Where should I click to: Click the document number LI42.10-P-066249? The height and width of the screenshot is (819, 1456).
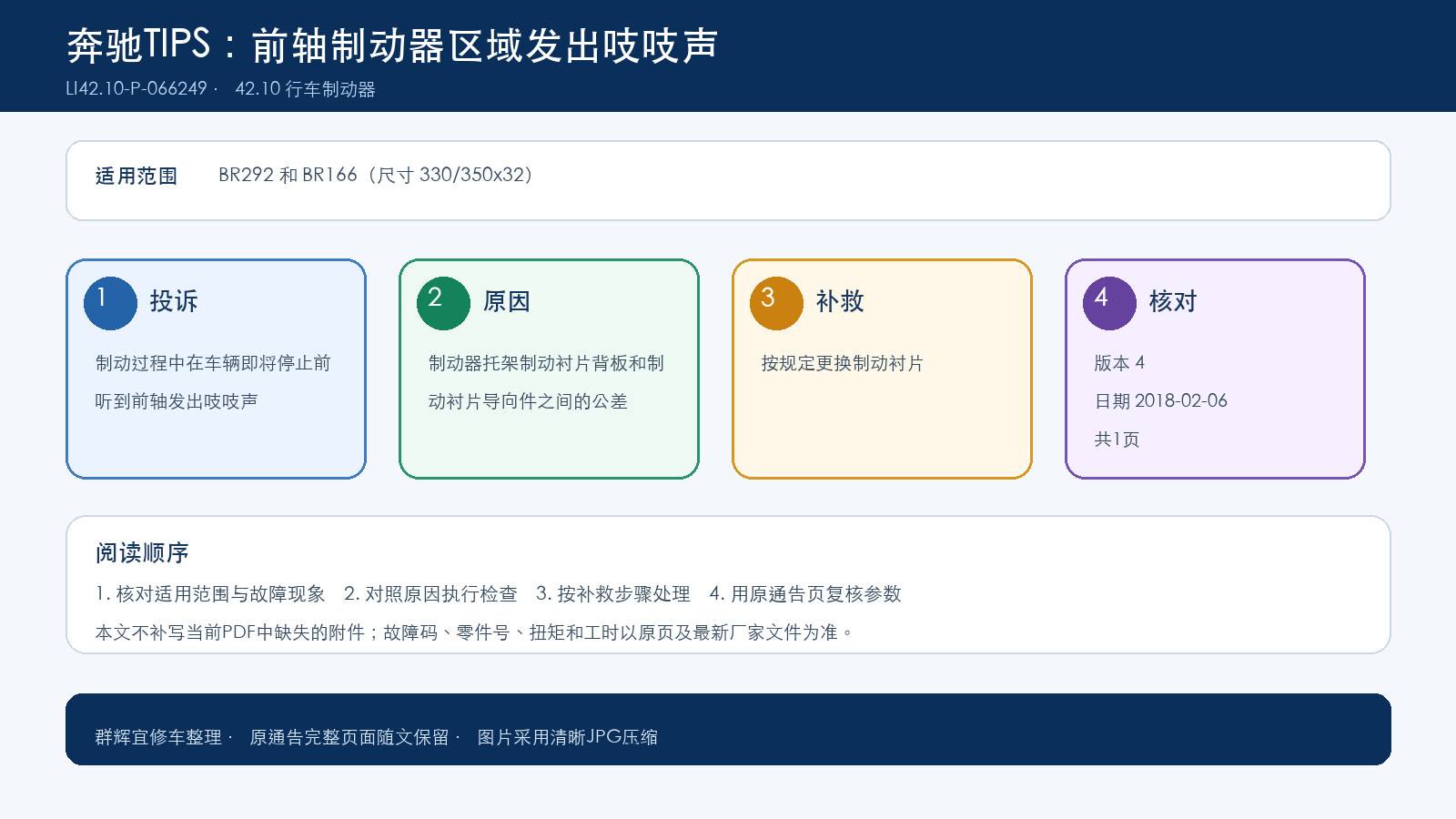coord(136,89)
